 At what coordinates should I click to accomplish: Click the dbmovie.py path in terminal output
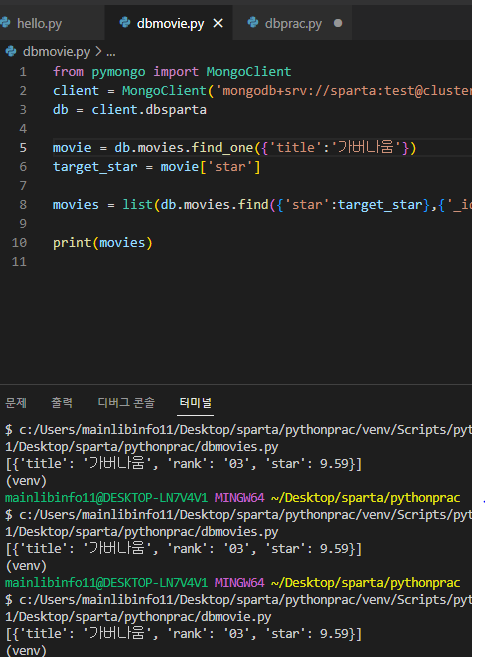[x=138, y=617]
